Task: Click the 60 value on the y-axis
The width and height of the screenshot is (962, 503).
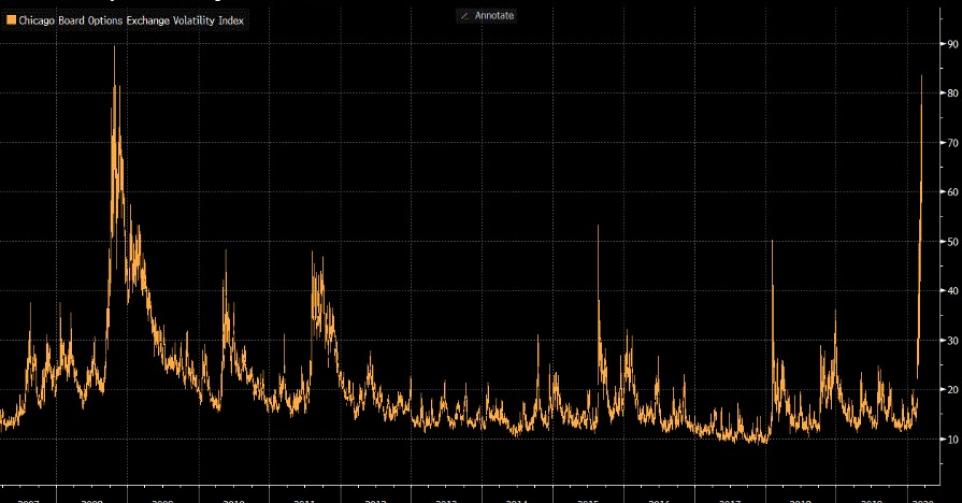Action: [x=952, y=192]
